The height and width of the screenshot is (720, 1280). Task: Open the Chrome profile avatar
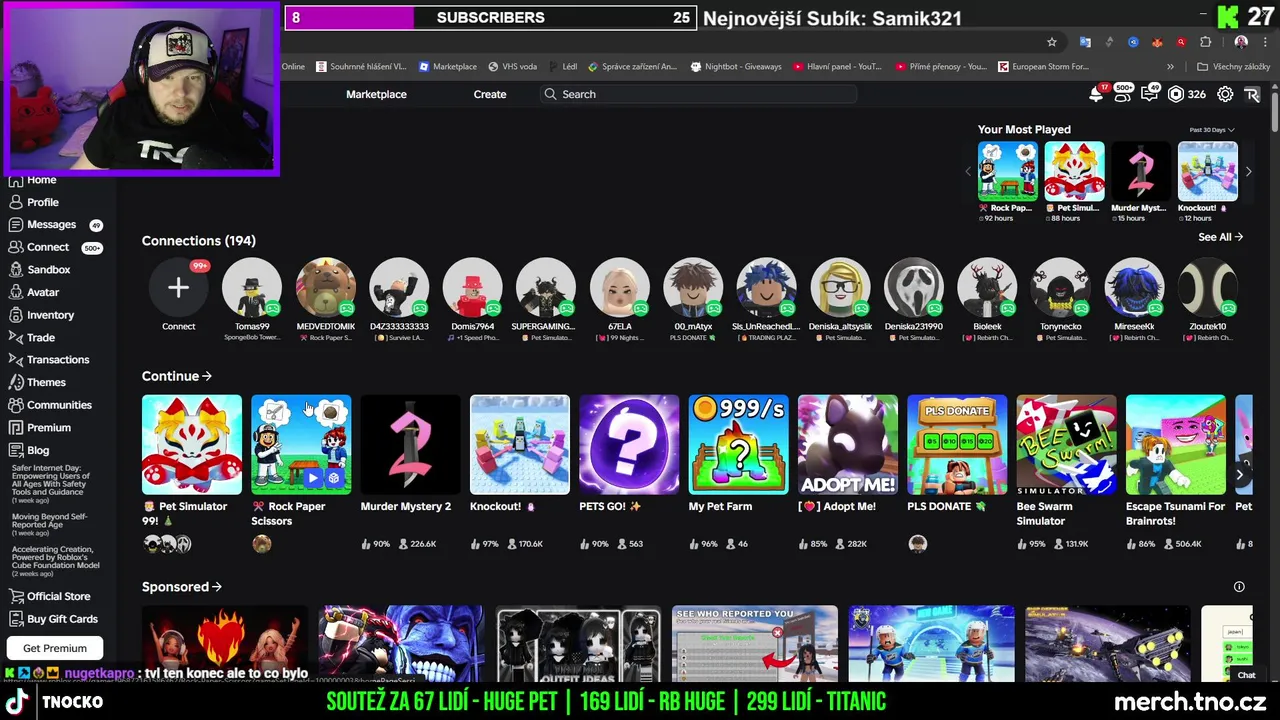[1241, 42]
